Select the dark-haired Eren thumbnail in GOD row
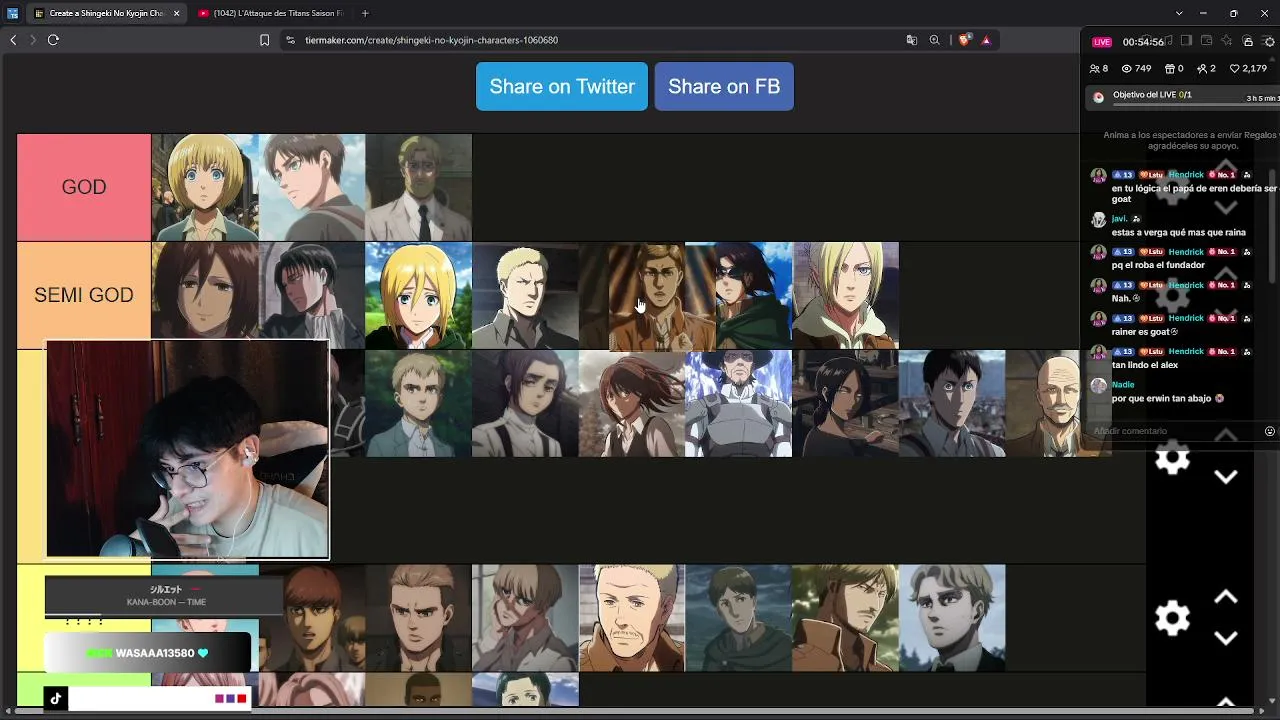 312,187
